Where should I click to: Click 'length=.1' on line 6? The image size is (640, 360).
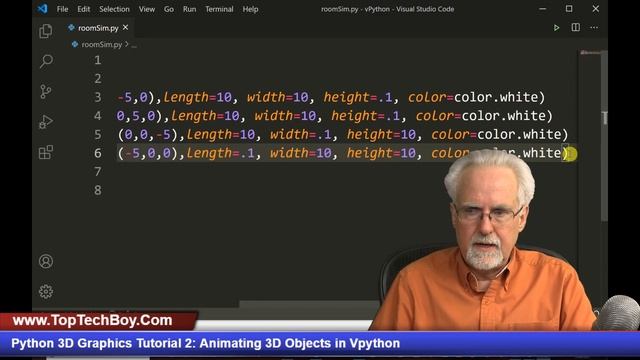(x=220, y=153)
